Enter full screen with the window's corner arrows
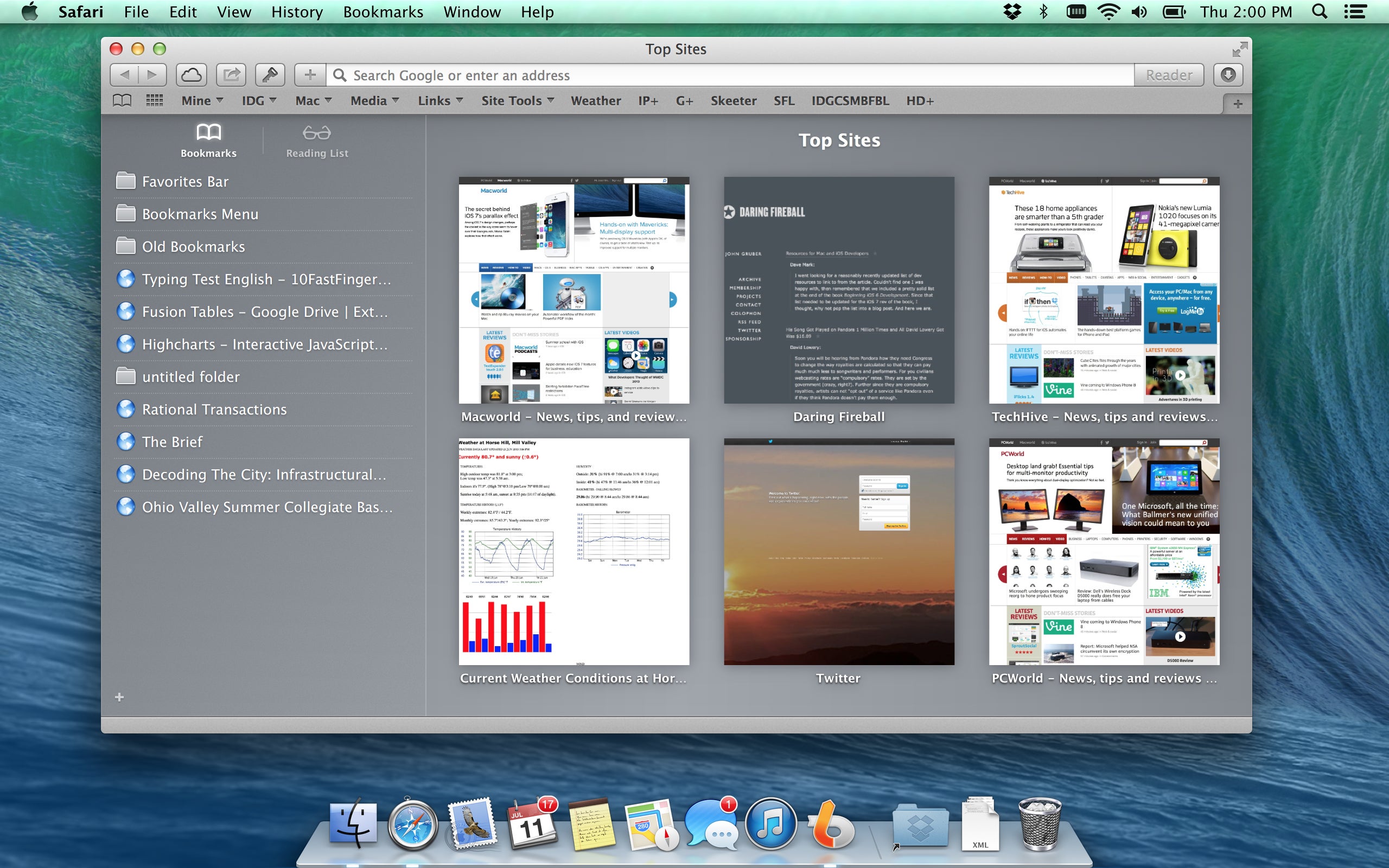 point(1240,49)
